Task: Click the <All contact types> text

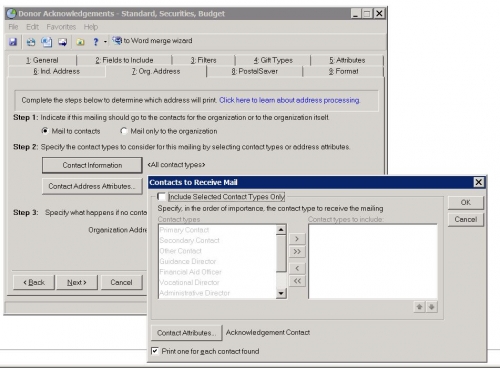Action: coord(176,165)
